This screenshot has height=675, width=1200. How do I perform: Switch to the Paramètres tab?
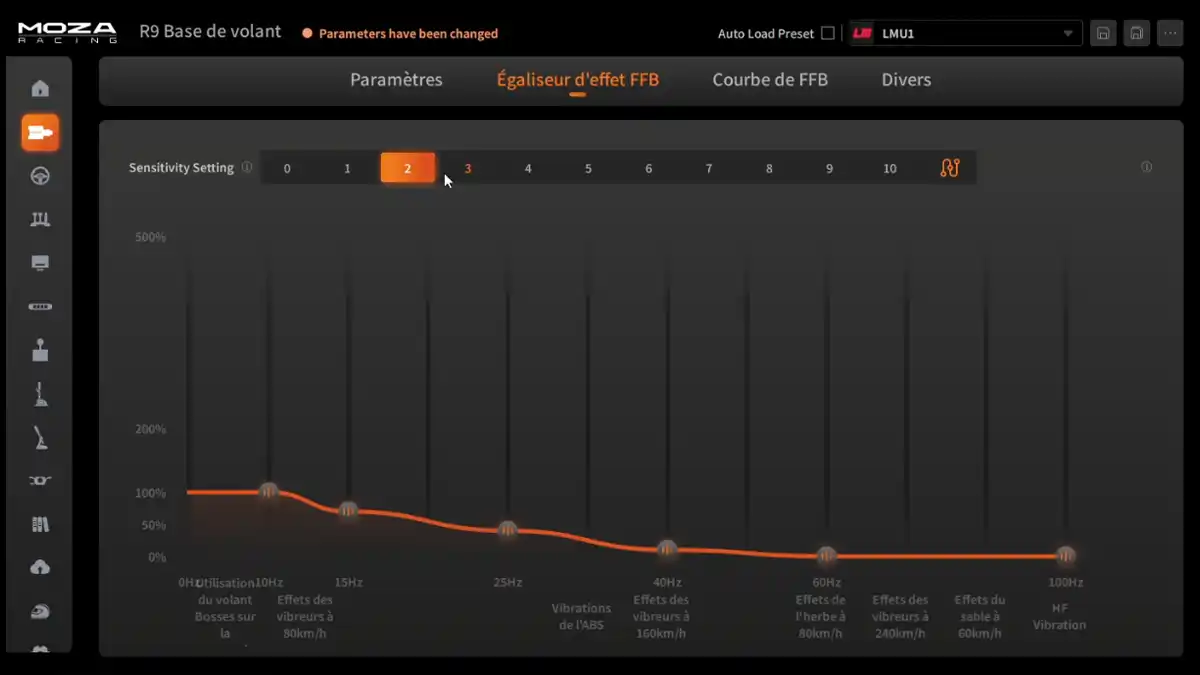pyautogui.click(x=396, y=80)
